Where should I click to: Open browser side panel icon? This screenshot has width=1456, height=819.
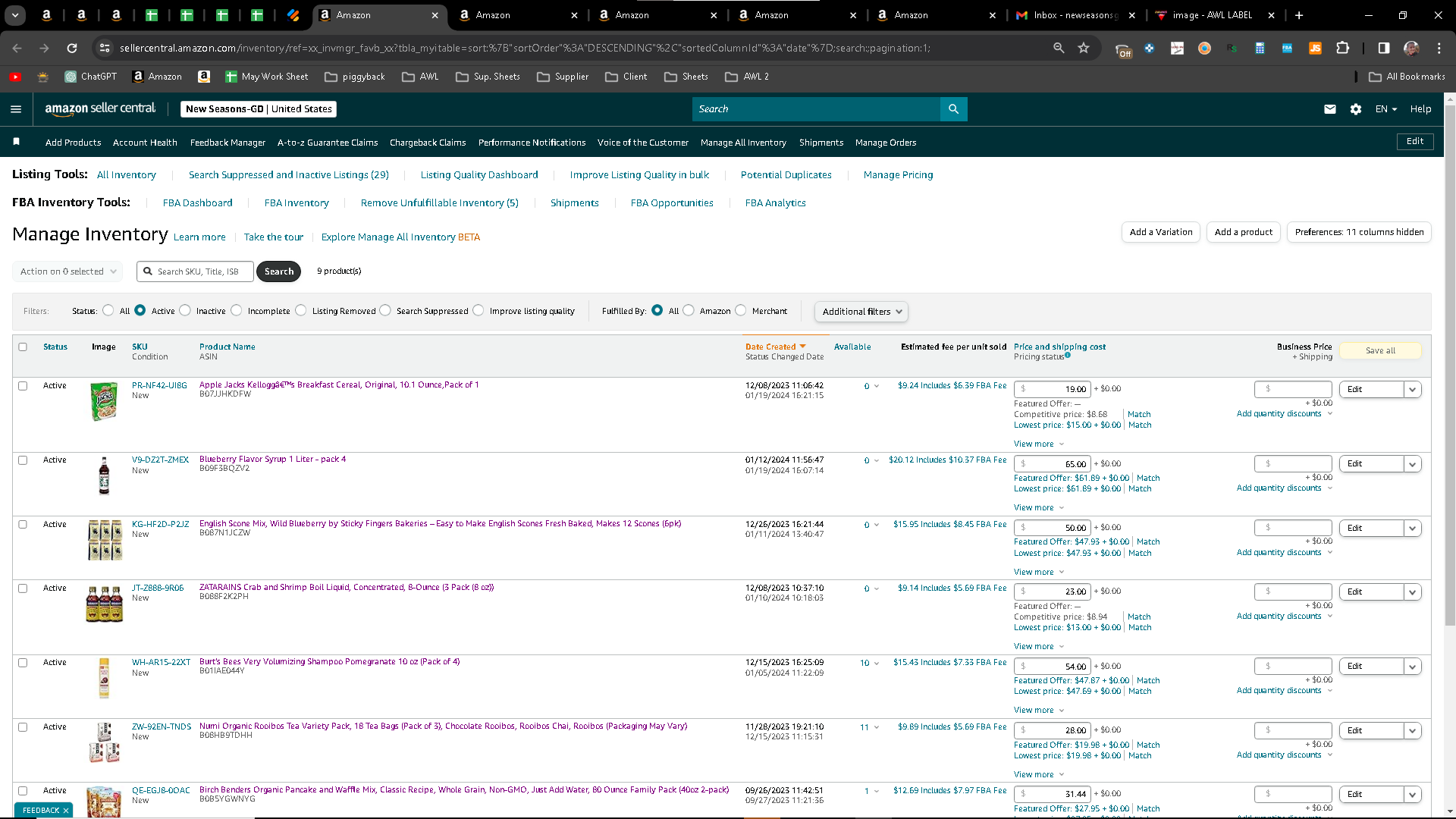pyautogui.click(x=1384, y=48)
